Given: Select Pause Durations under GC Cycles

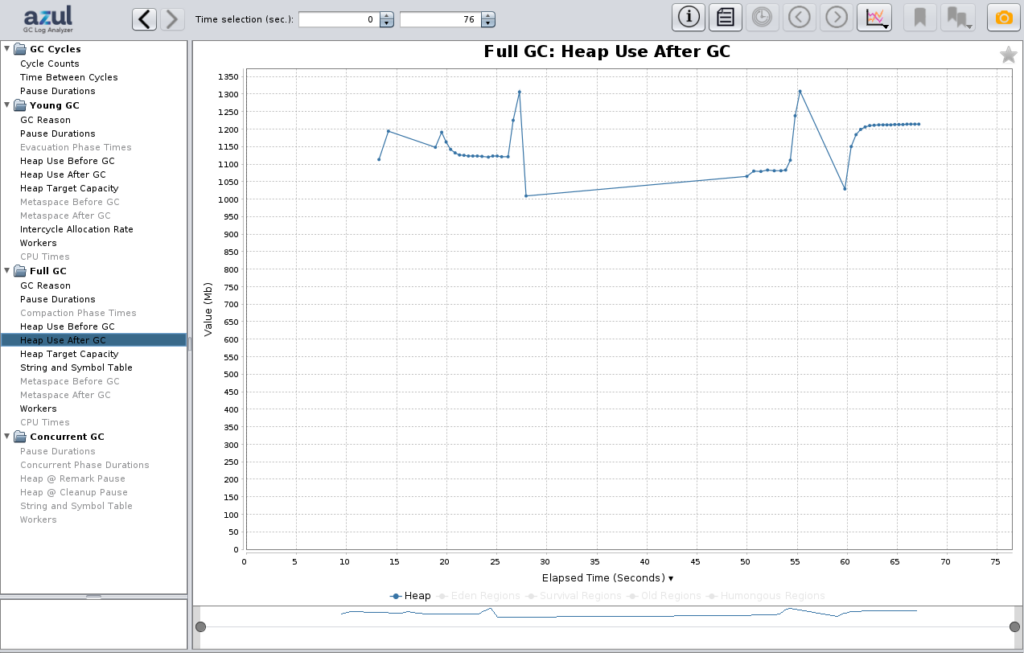Looking at the screenshot, I should pyautogui.click(x=59, y=91).
